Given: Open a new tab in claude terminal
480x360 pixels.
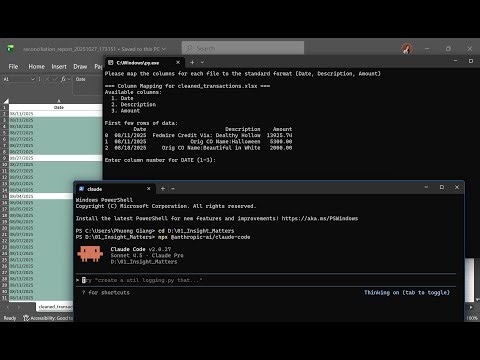Looking at the screenshot, I should point(163,189).
